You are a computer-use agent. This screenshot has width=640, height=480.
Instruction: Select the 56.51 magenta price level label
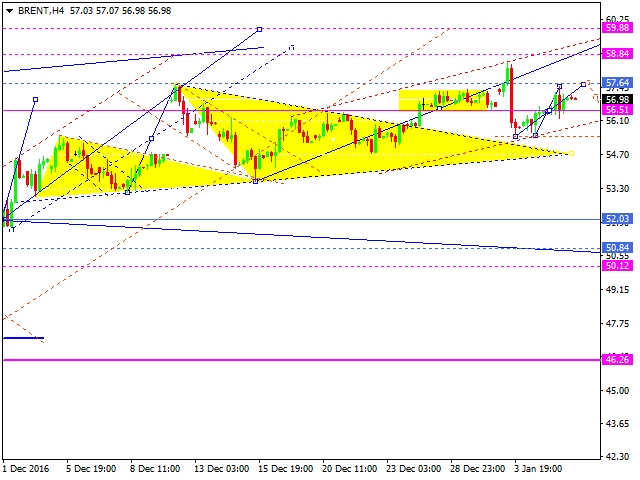point(618,110)
